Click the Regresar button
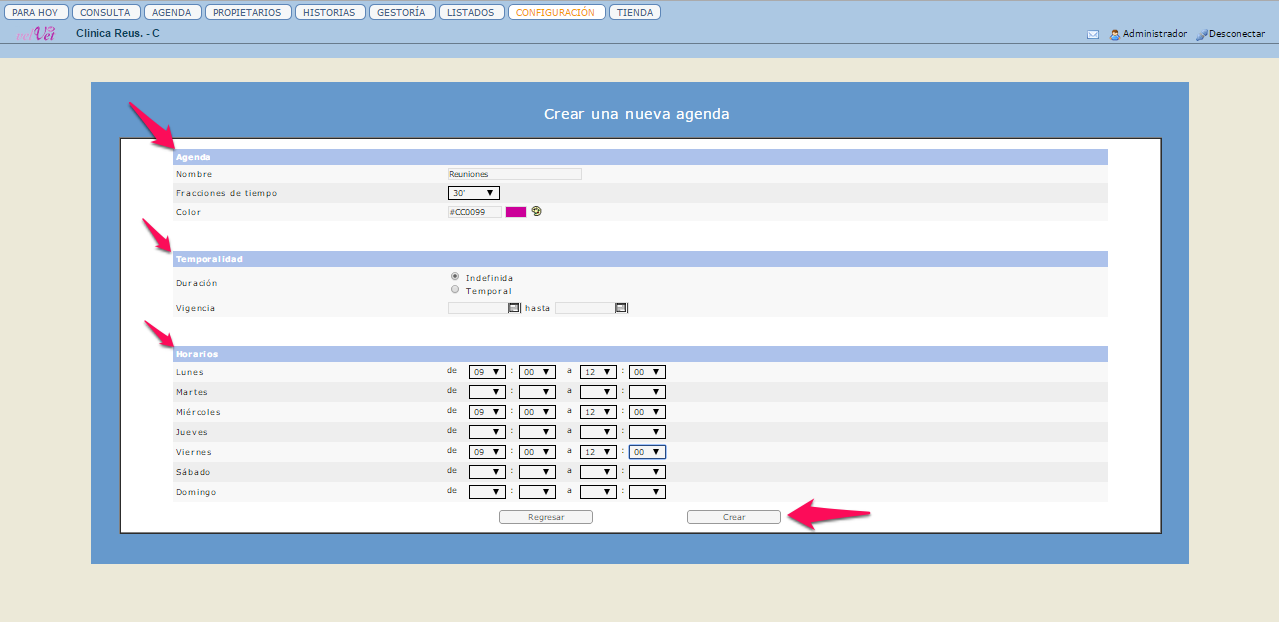The height and width of the screenshot is (622, 1279). 546,517
